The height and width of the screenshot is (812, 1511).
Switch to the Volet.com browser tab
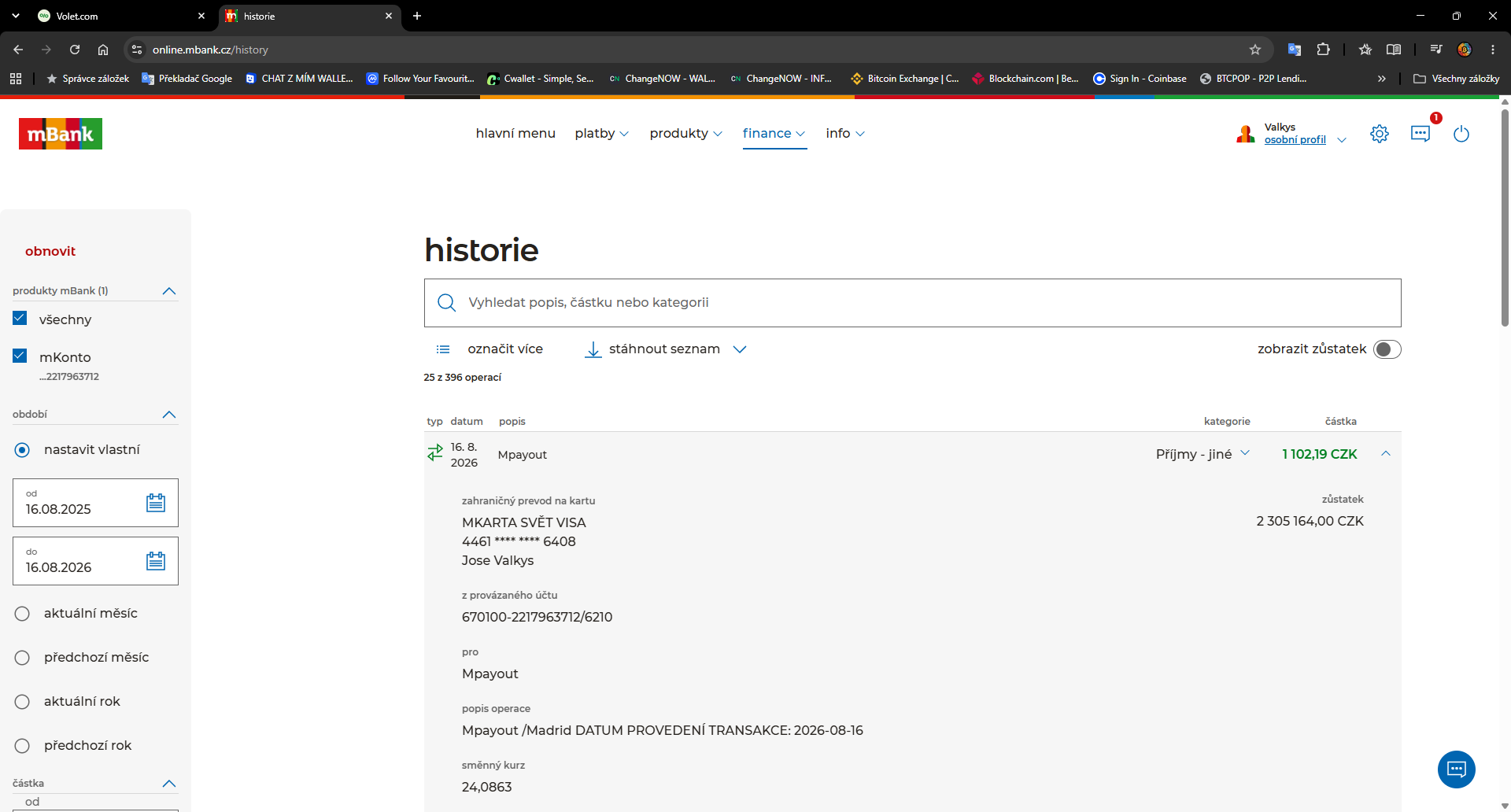coord(122,16)
